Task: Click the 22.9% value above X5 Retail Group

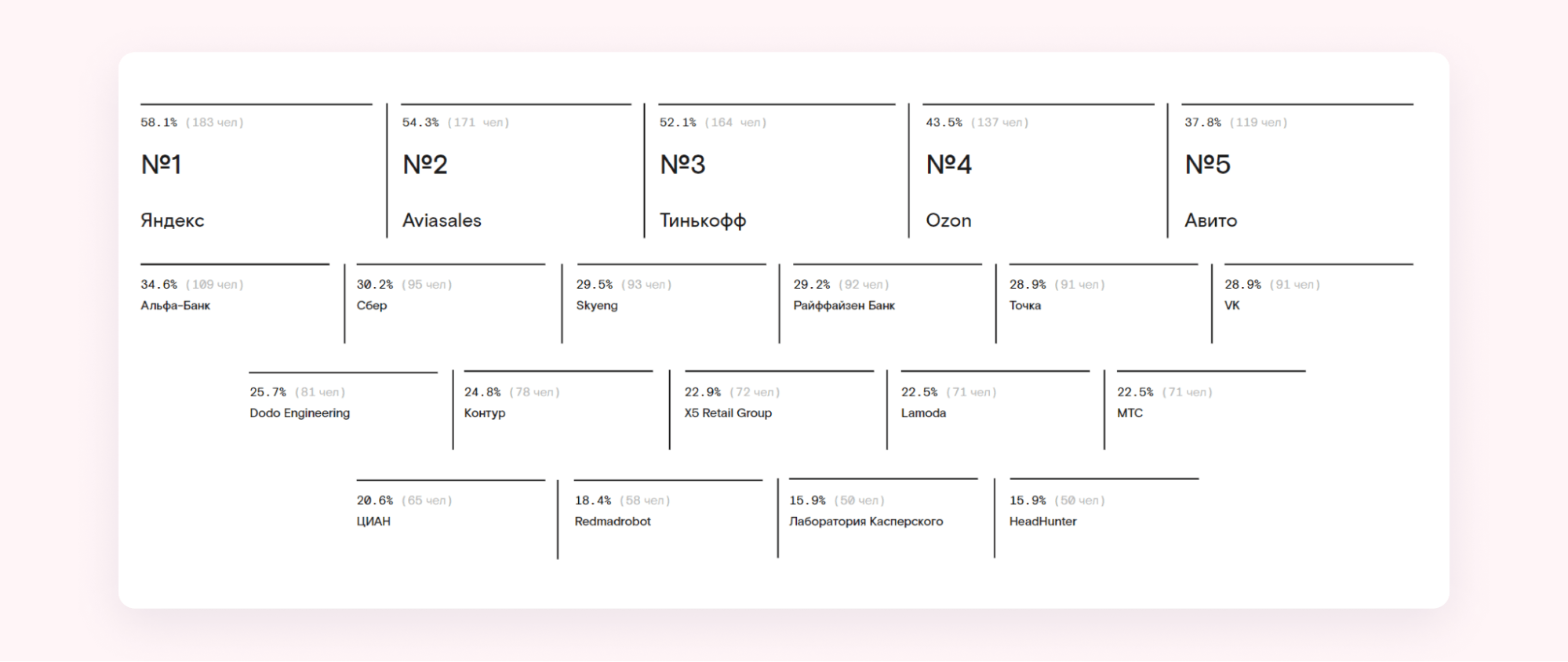Action: click(702, 392)
